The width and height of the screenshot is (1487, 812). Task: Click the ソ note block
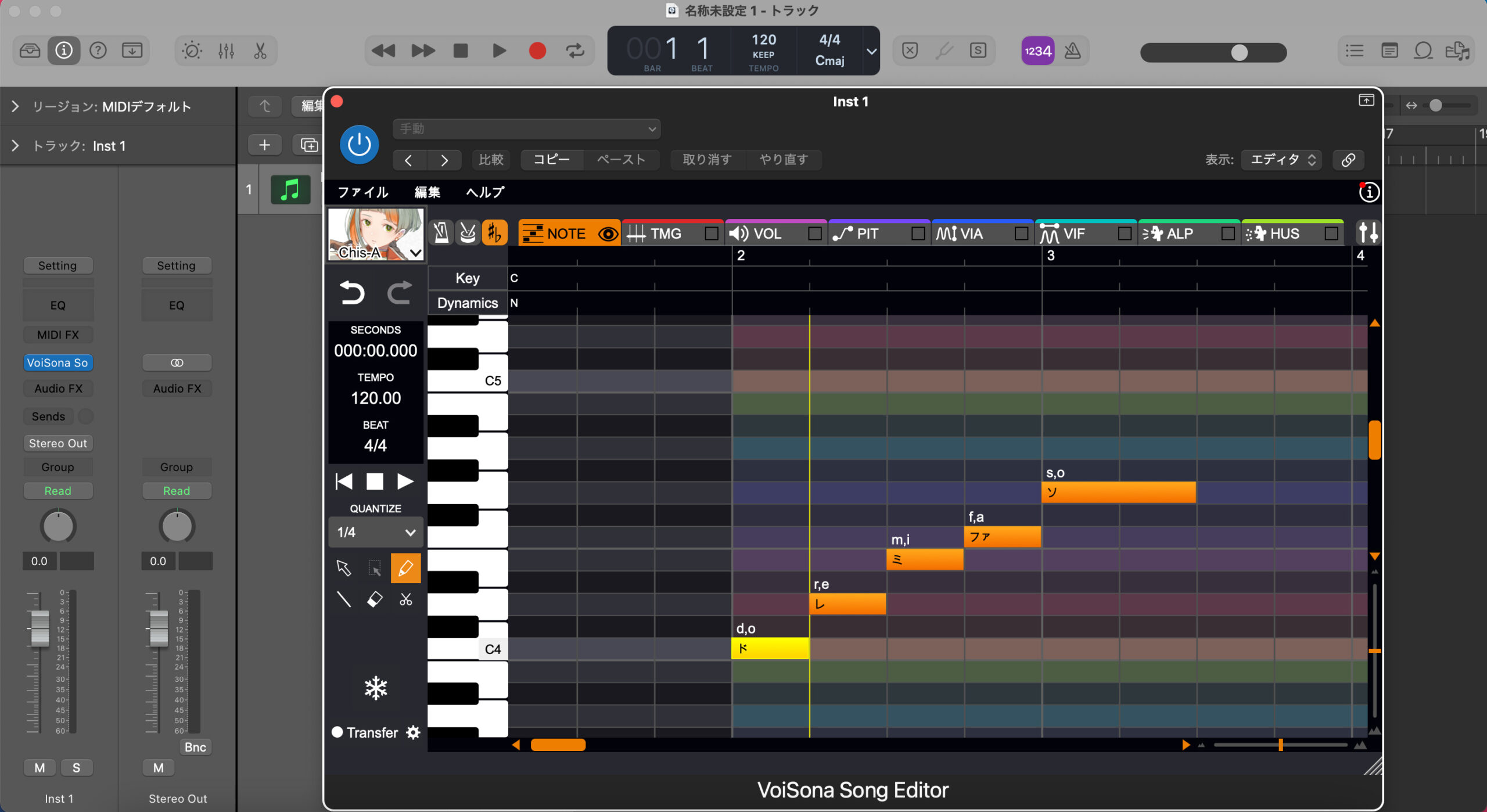(x=1119, y=493)
